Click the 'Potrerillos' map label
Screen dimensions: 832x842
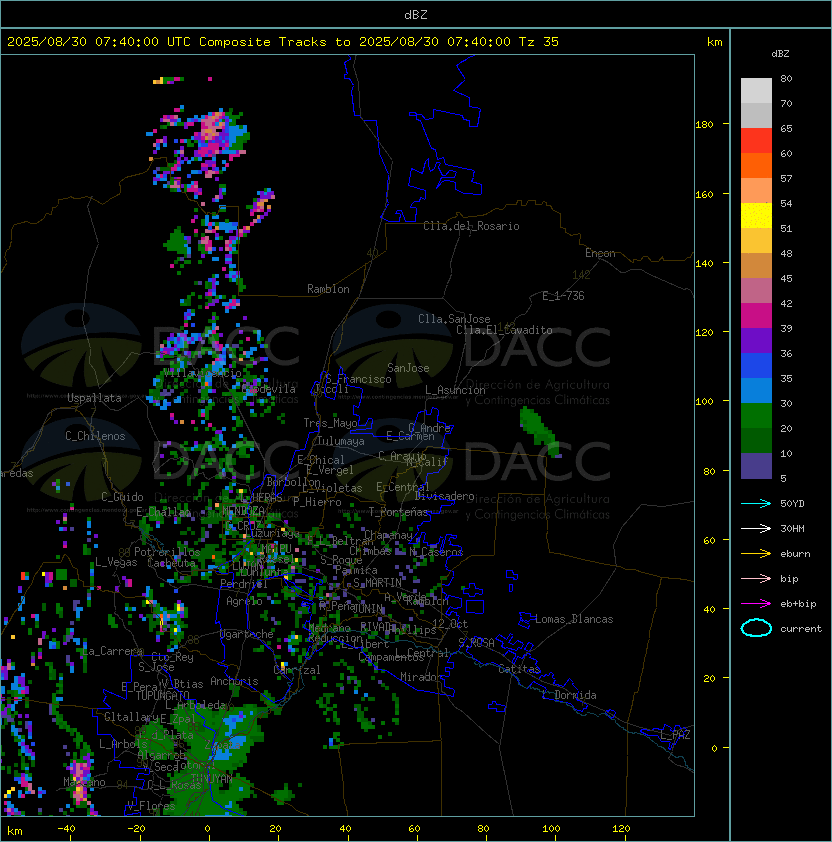167,552
